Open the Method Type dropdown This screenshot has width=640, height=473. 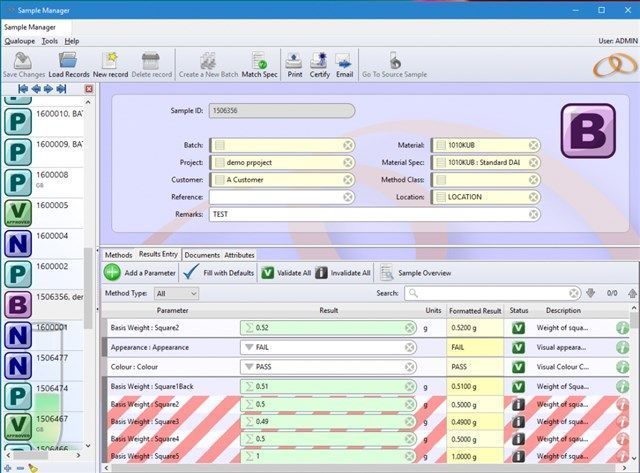(176, 293)
